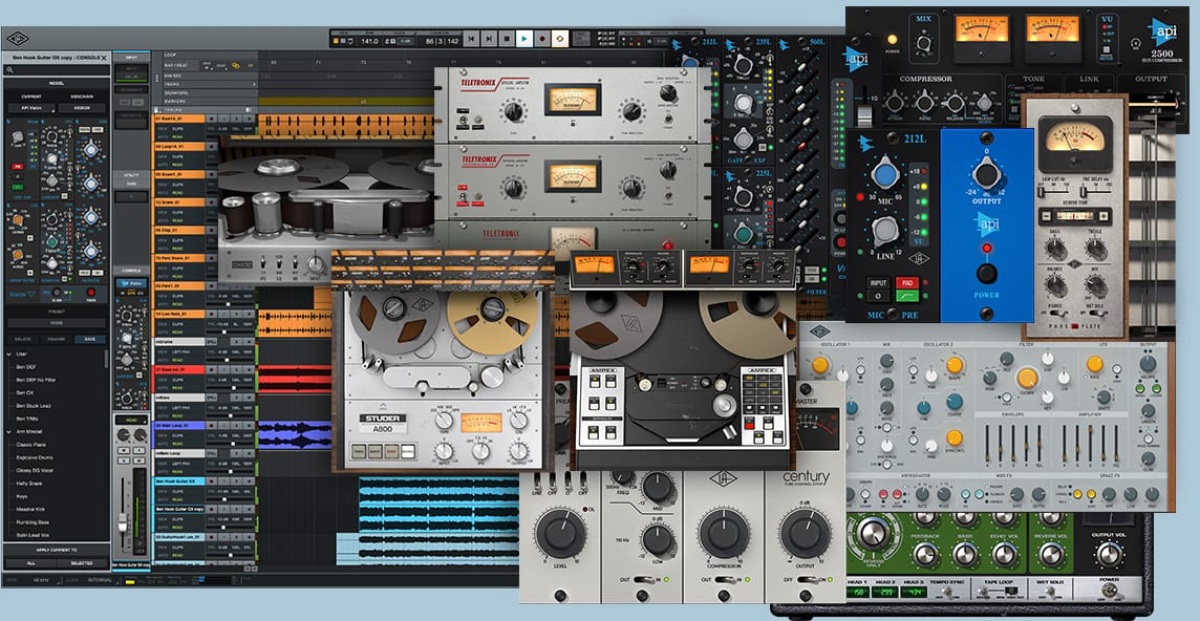
Task: Click the return-to-start transport button
Action: [471, 38]
